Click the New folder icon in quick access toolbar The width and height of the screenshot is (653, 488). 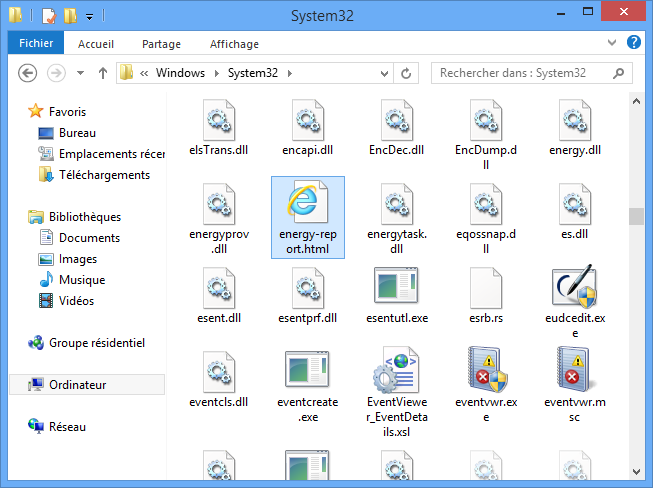[70, 16]
